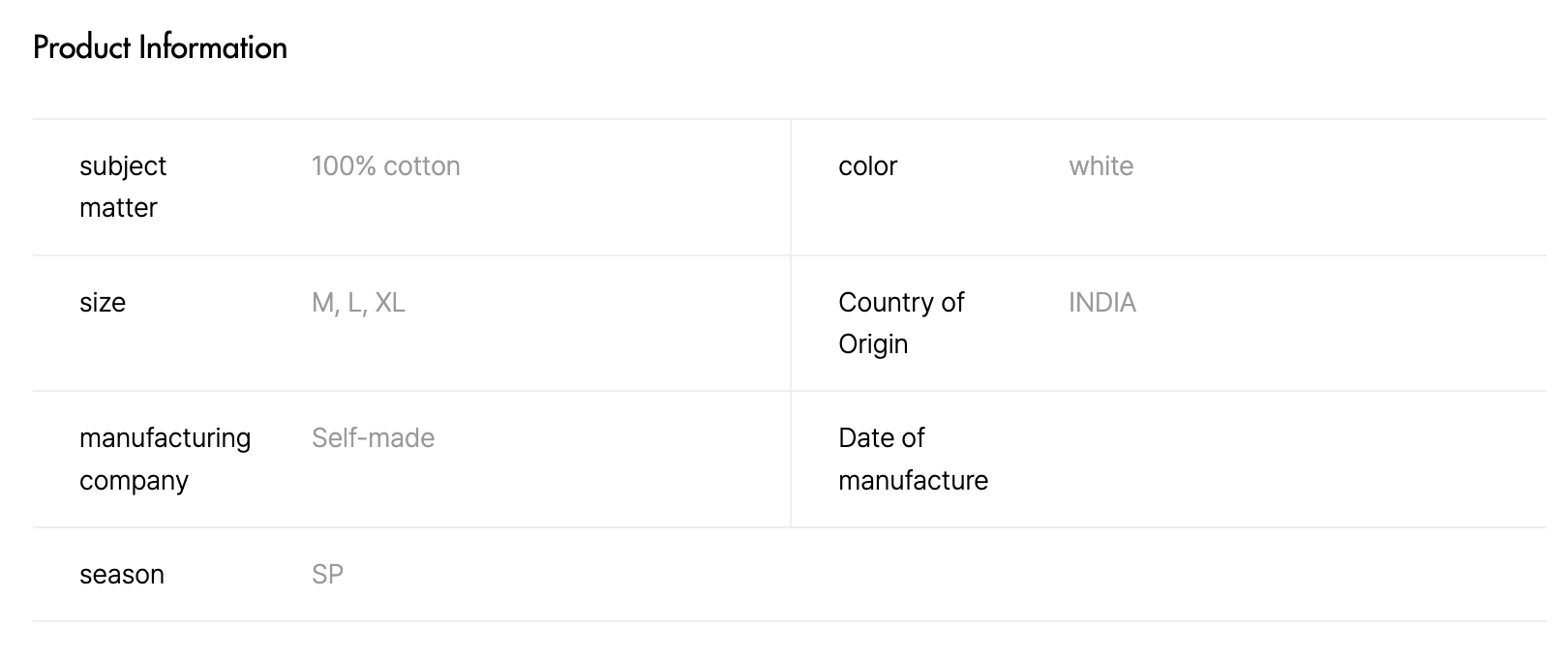Select the SP season value
The height and width of the screenshot is (658, 1568).
[x=327, y=575]
